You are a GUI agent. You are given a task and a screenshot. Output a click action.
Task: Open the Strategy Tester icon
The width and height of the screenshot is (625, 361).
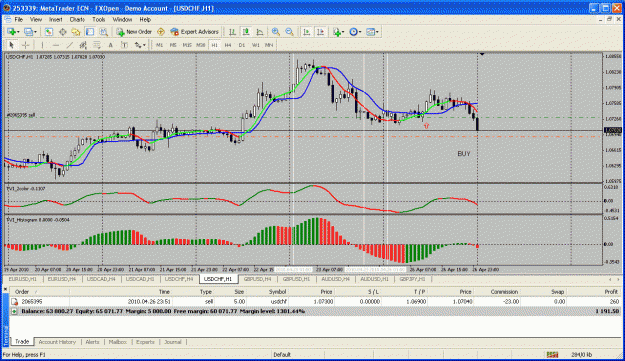(x=103, y=31)
